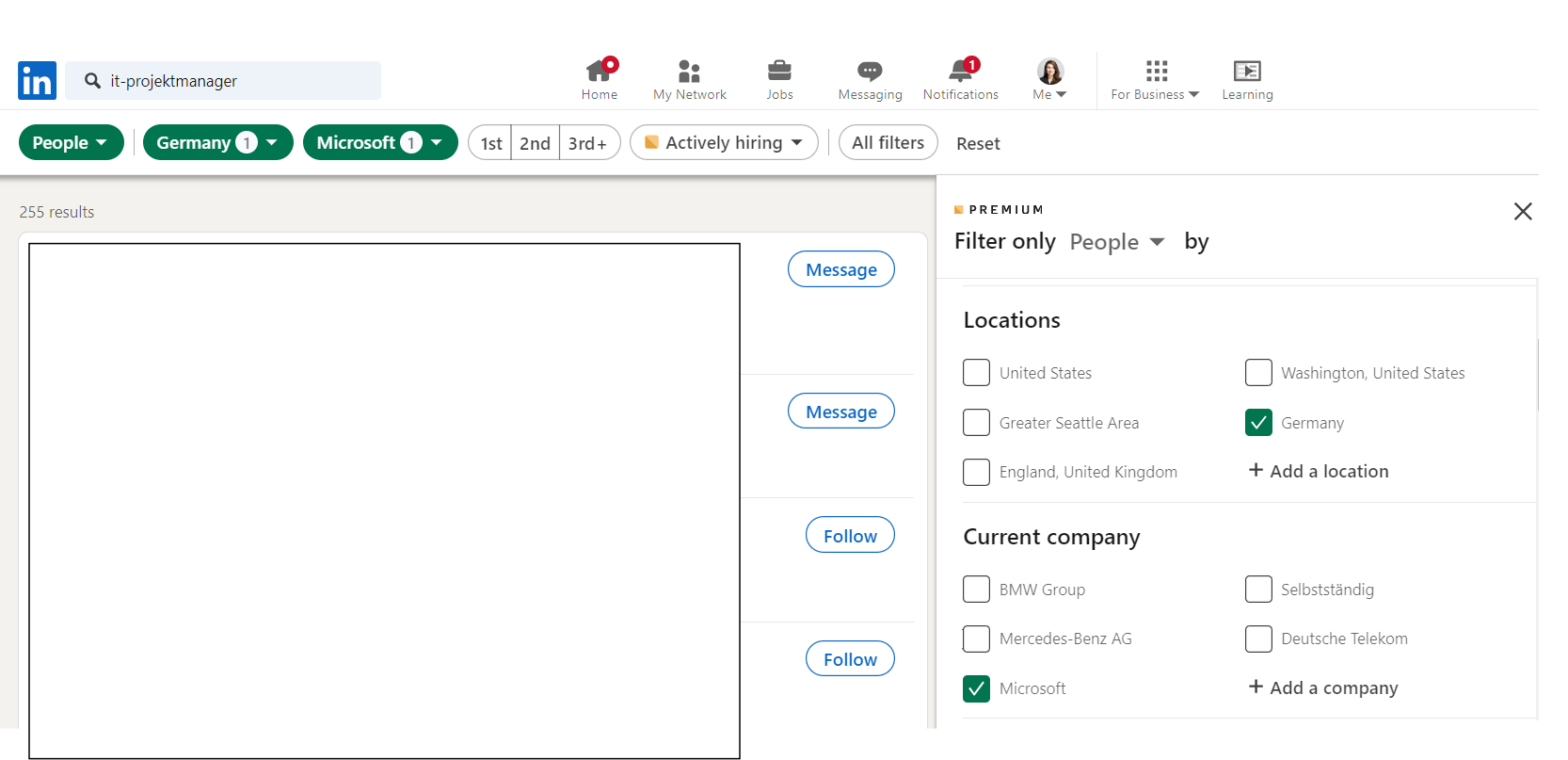The width and height of the screenshot is (1568, 760).
Task: Check the Deutsche Telekom company box
Action: pos(1258,639)
